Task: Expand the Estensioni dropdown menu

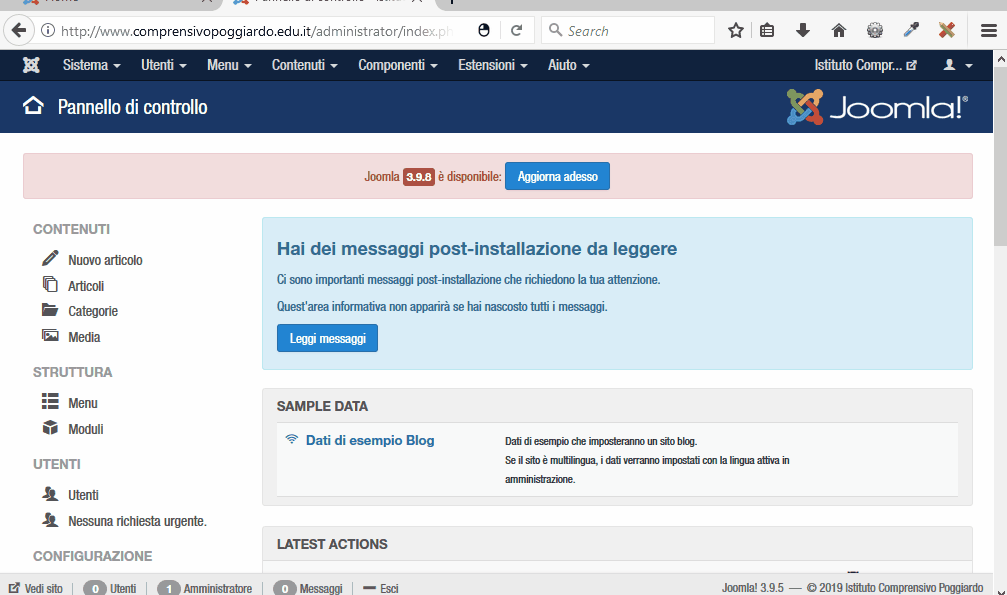Action: pos(493,65)
